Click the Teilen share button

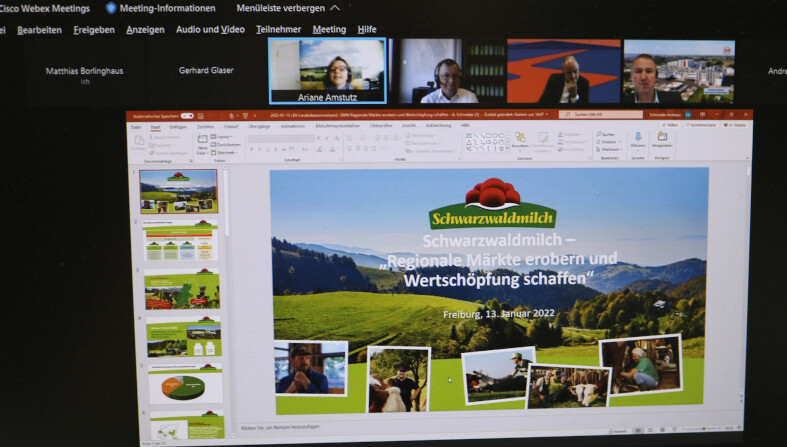[x=672, y=125]
